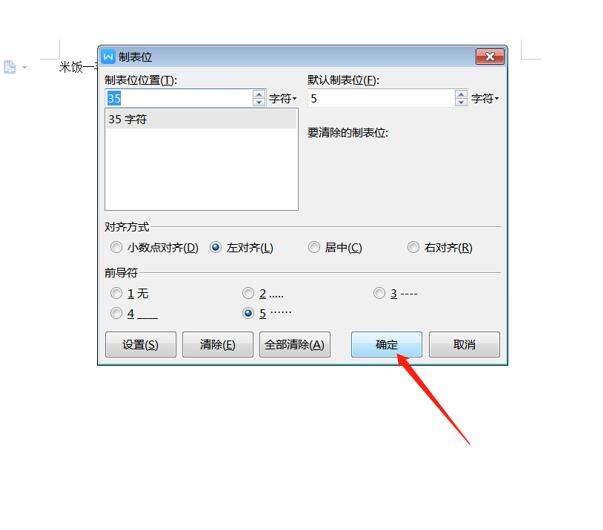
Task: Decrease default tab stop with down arrow
Action: coord(461,102)
